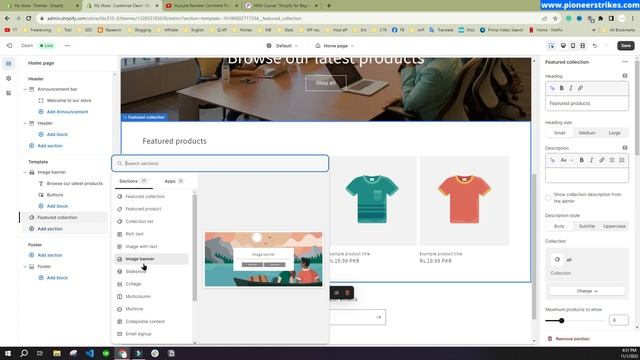Collapse the Footer section tree item

coord(25,267)
